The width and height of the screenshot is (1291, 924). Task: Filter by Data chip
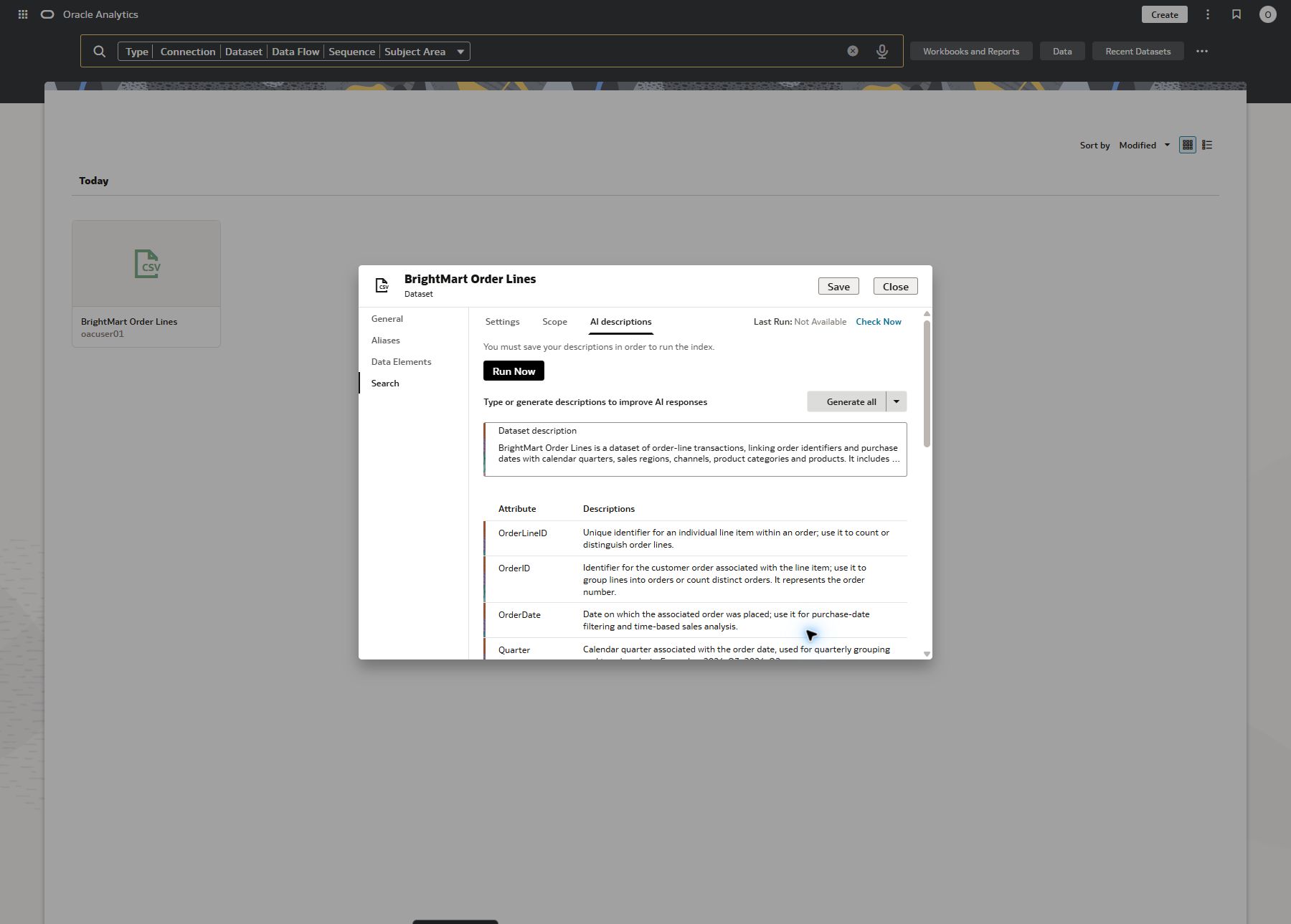tap(1062, 52)
